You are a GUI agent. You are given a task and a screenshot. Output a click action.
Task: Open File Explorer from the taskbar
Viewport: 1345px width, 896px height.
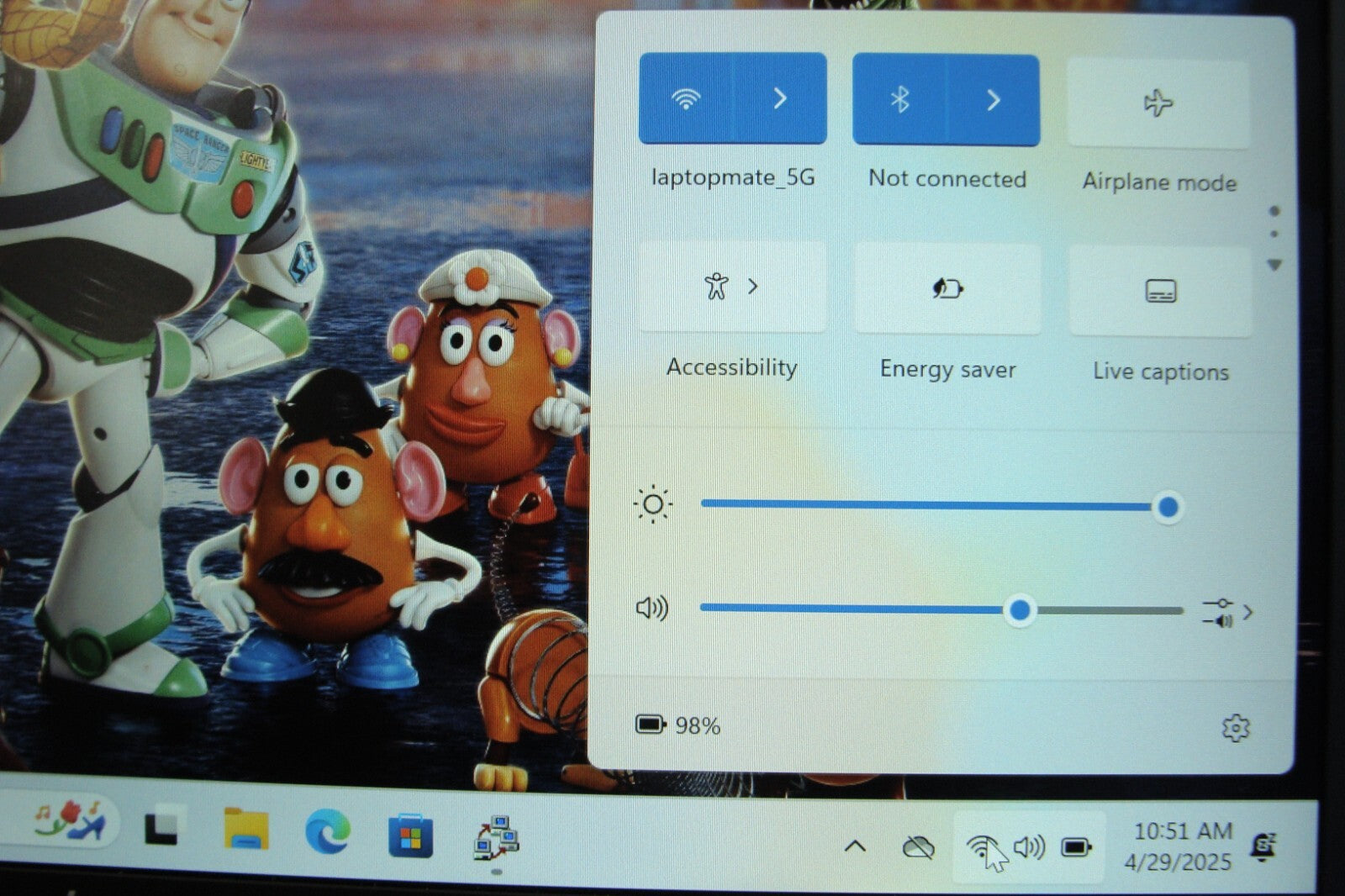245,831
